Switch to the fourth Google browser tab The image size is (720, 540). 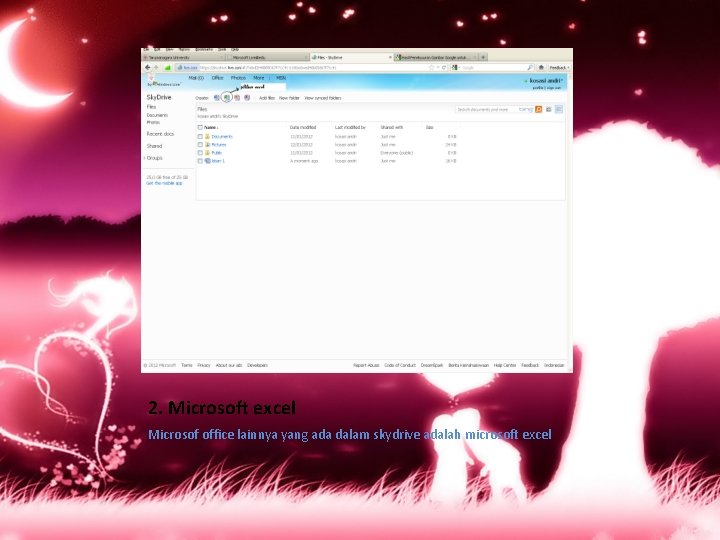[x=434, y=57]
